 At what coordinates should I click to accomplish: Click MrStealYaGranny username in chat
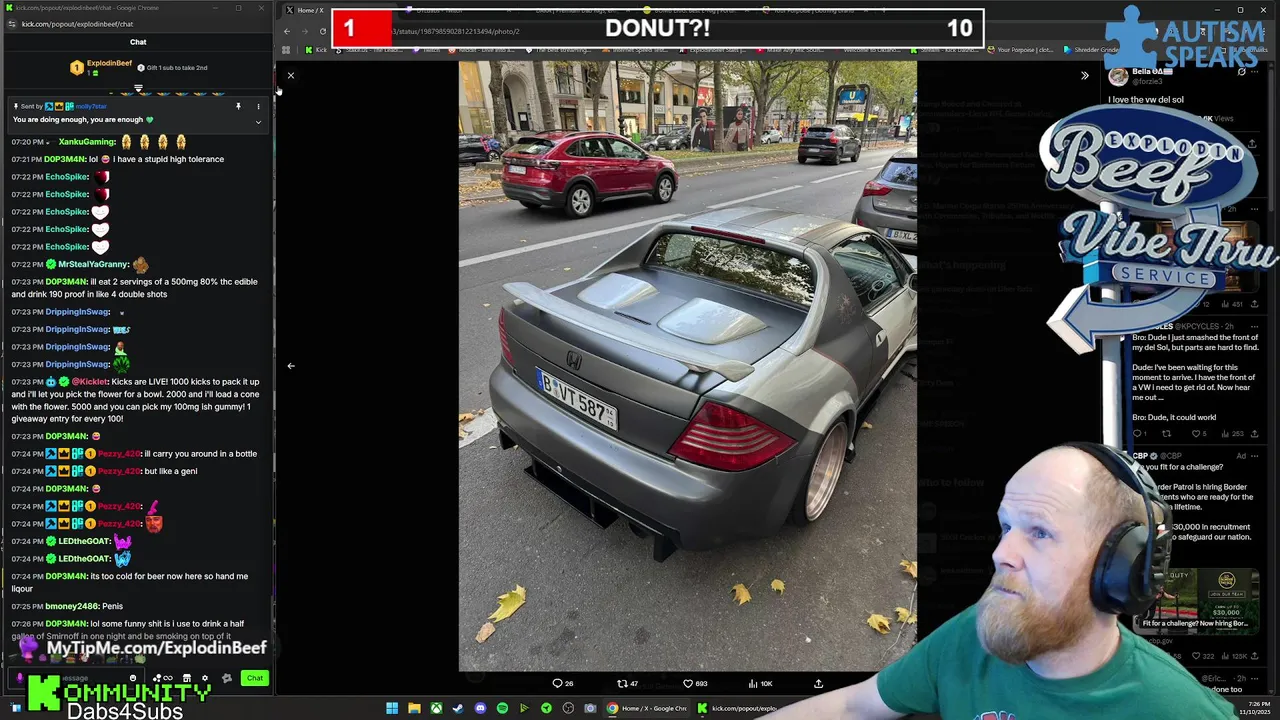click(x=93, y=264)
